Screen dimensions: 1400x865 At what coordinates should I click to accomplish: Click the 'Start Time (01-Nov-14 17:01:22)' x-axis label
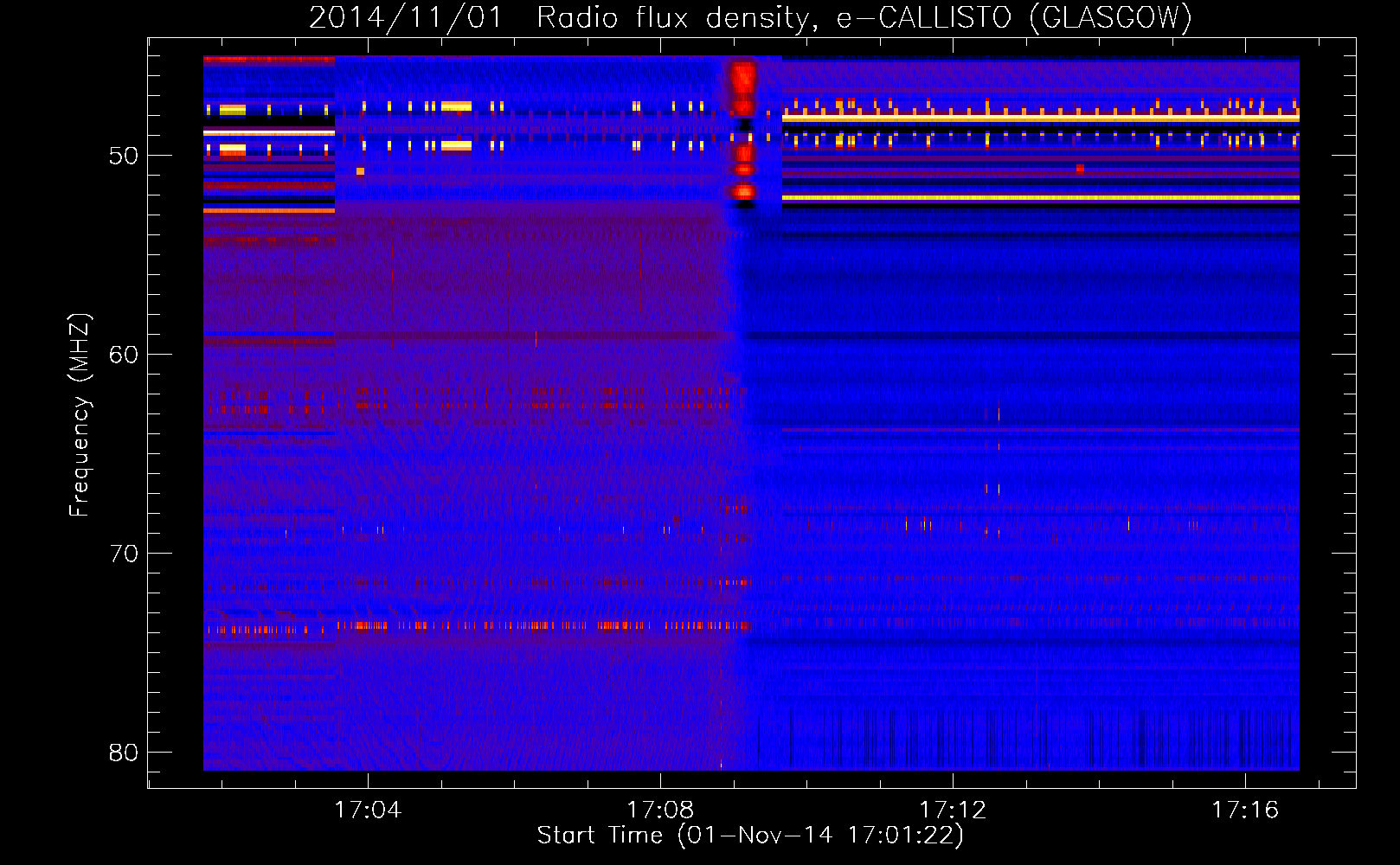(750, 836)
